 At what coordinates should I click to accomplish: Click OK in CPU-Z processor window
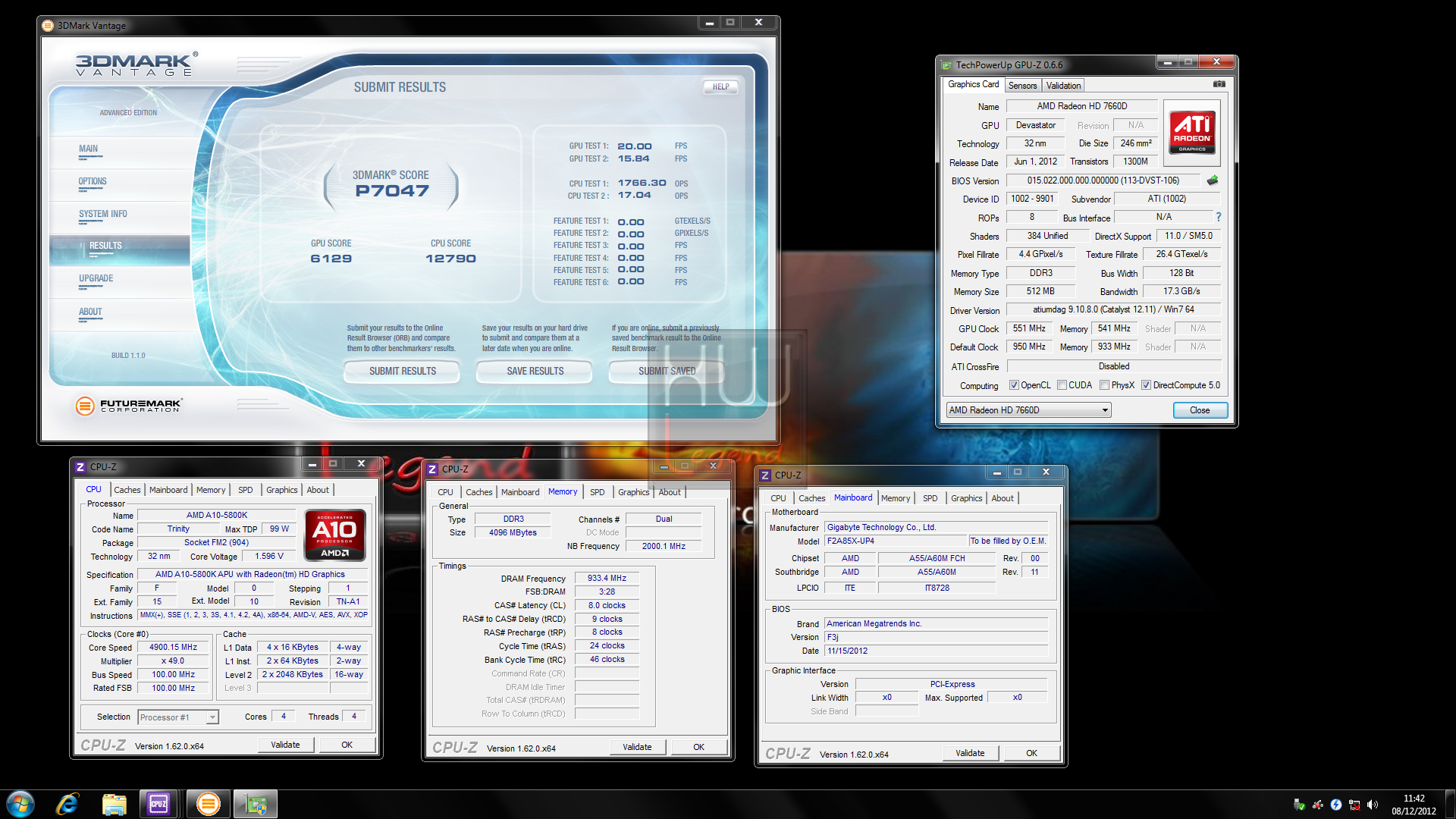point(347,745)
